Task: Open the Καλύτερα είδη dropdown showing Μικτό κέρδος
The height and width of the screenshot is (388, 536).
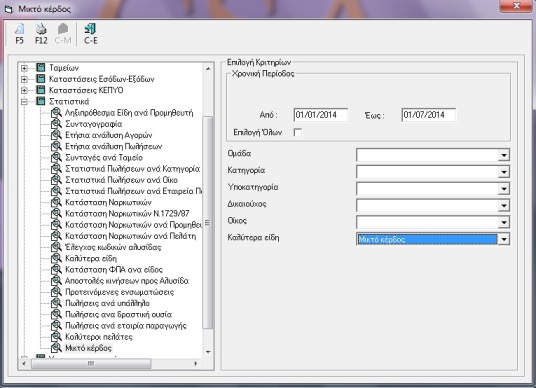Action: point(504,239)
